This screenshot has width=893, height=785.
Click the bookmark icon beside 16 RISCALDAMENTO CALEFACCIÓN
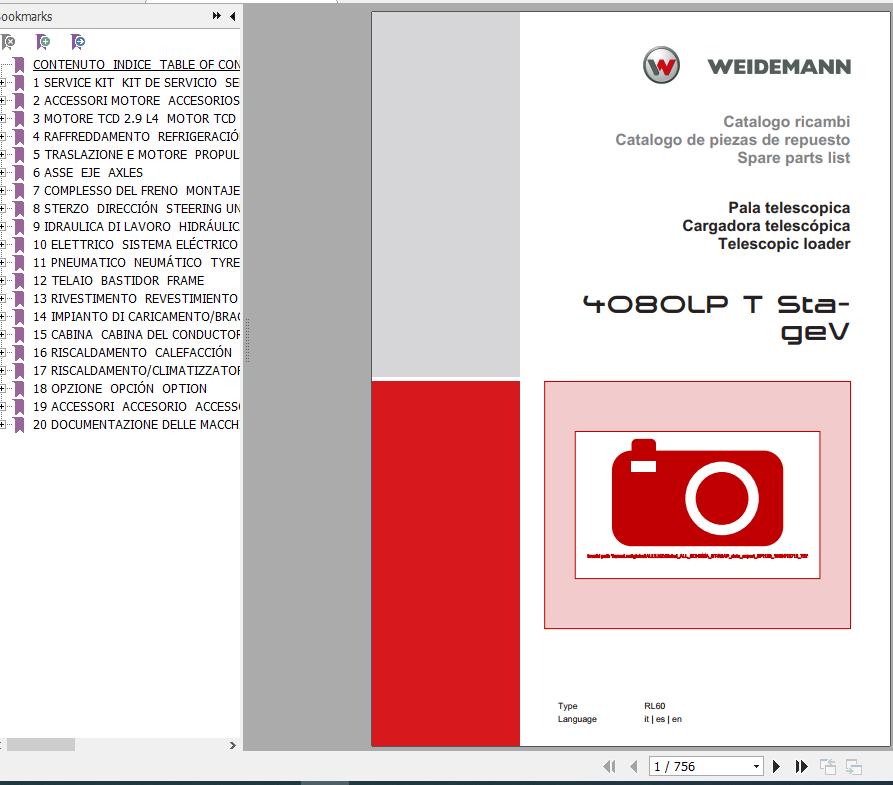click(x=19, y=353)
